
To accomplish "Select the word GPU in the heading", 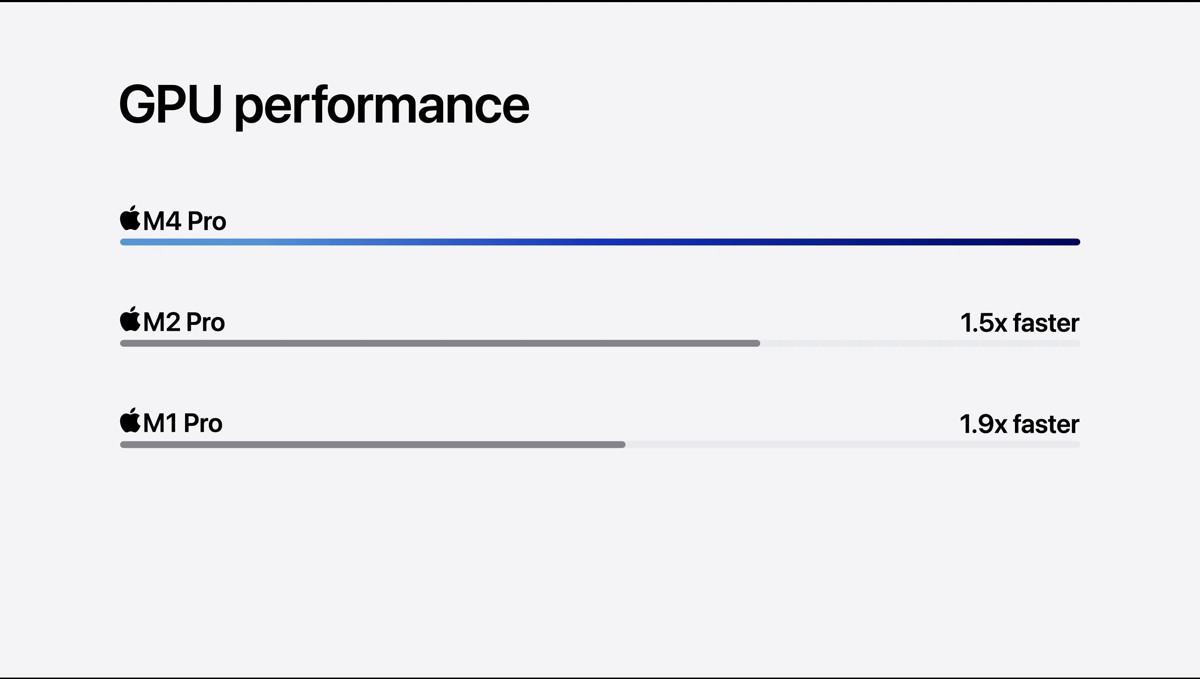I will click(x=170, y=103).
